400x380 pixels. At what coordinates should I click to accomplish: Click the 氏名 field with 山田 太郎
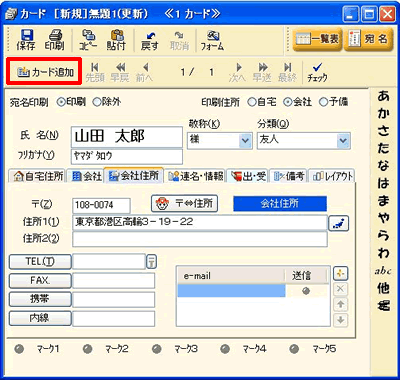click(x=127, y=137)
